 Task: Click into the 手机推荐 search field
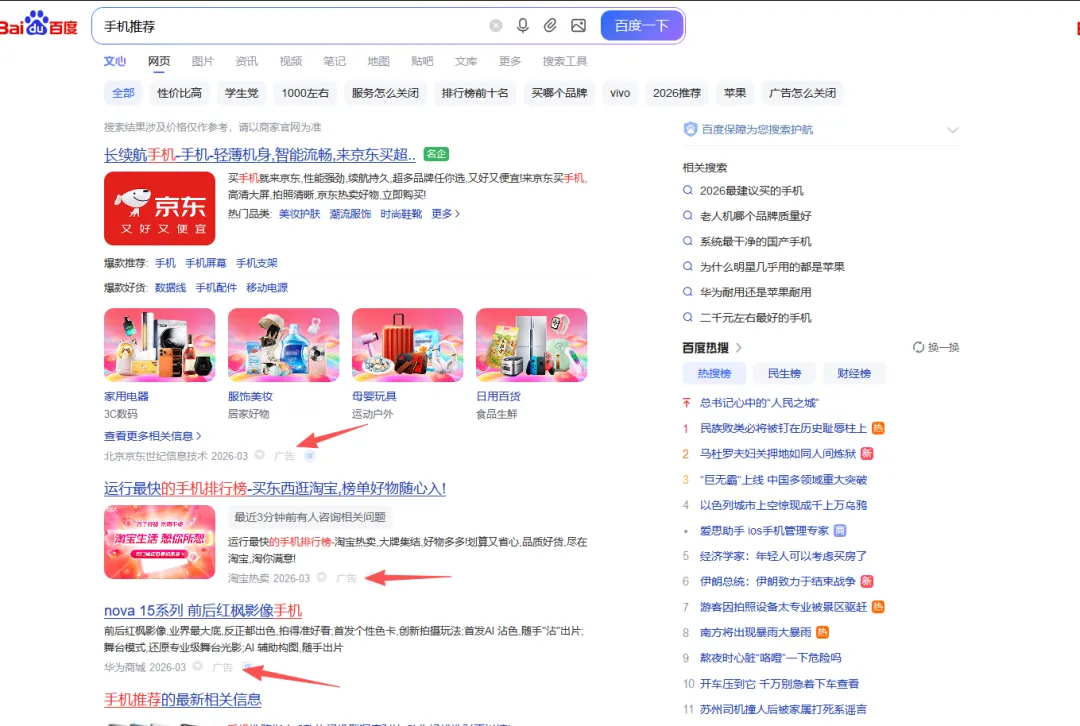289,26
